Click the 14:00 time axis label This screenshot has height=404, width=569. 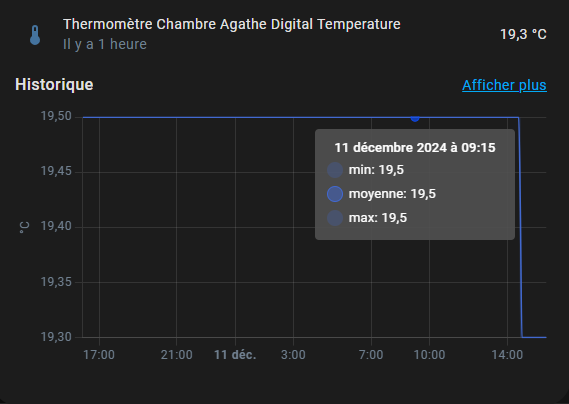click(507, 355)
